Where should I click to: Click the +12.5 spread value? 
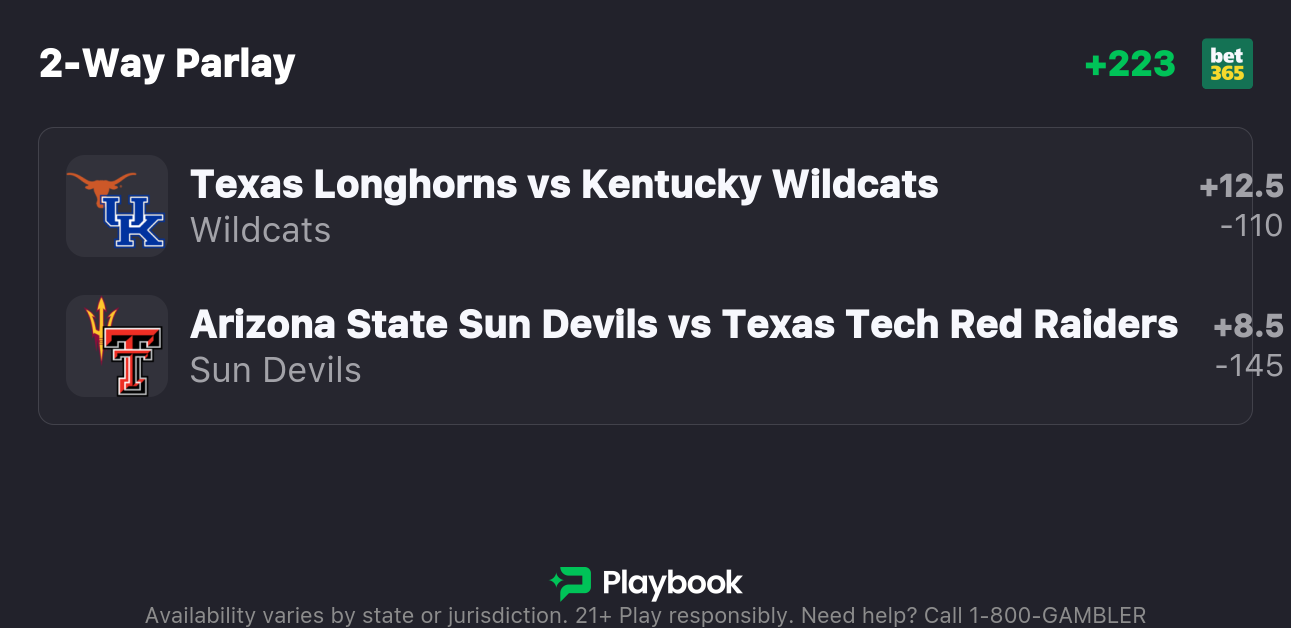[1241, 187]
